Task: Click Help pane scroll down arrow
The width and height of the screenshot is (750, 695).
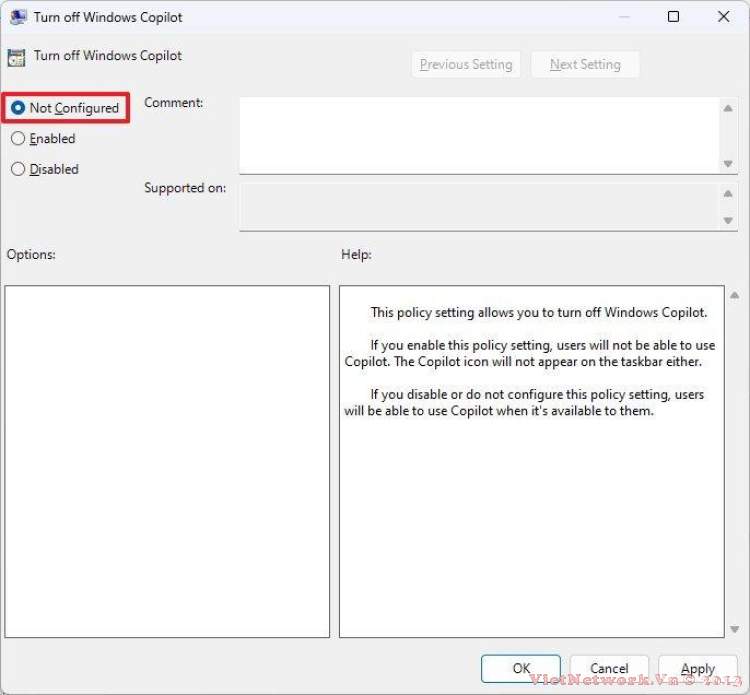Action: point(735,629)
